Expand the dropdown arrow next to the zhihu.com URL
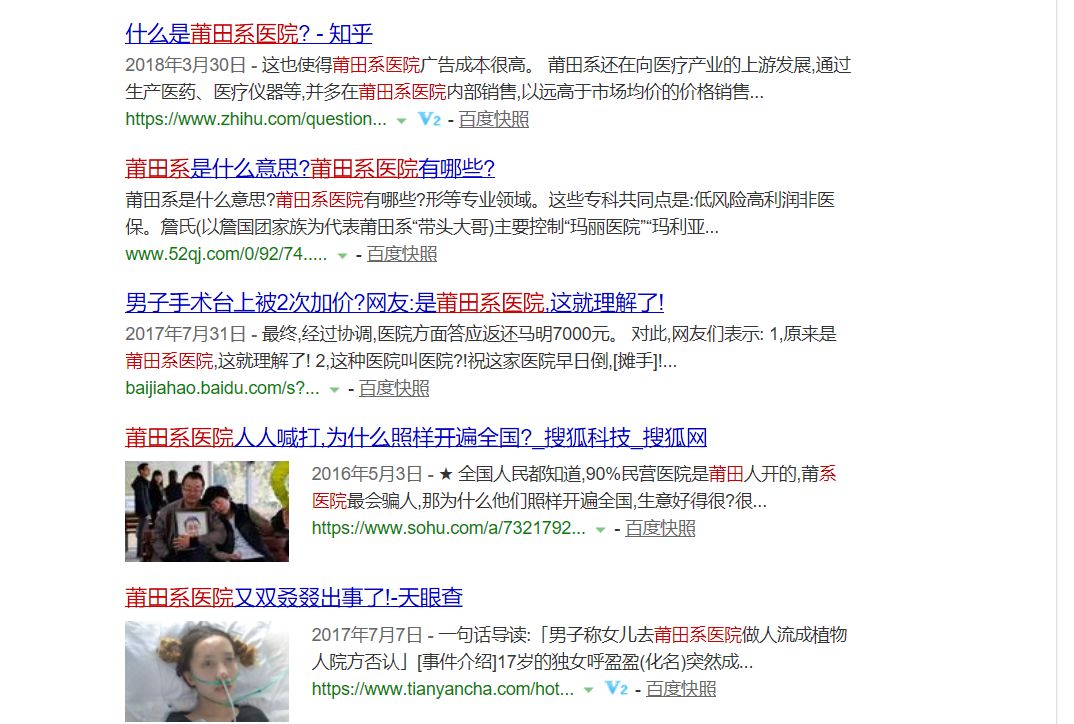This screenshot has width=1074, height=724. [x=401, y=121]
